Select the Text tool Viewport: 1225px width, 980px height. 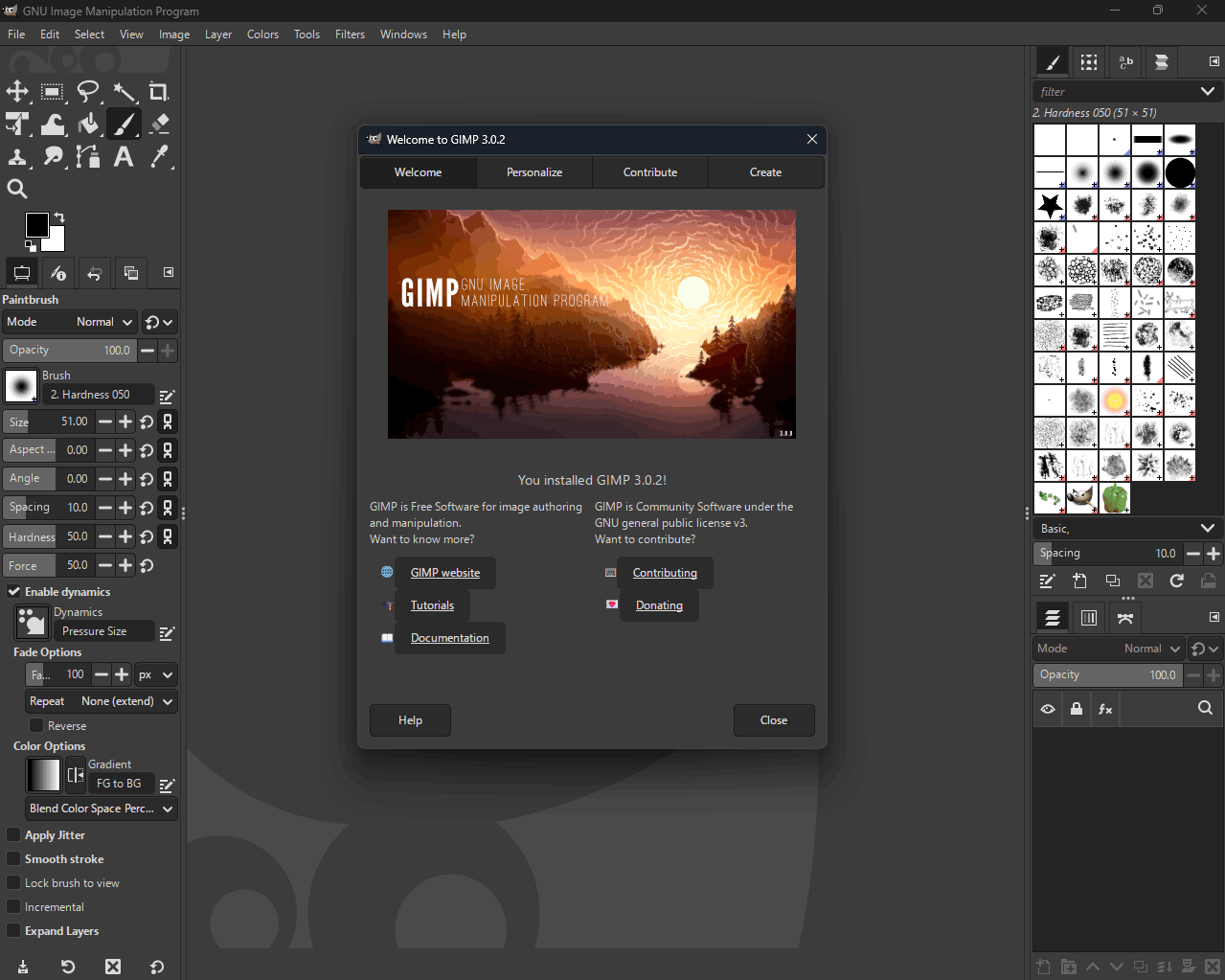(x=124, y=156)
